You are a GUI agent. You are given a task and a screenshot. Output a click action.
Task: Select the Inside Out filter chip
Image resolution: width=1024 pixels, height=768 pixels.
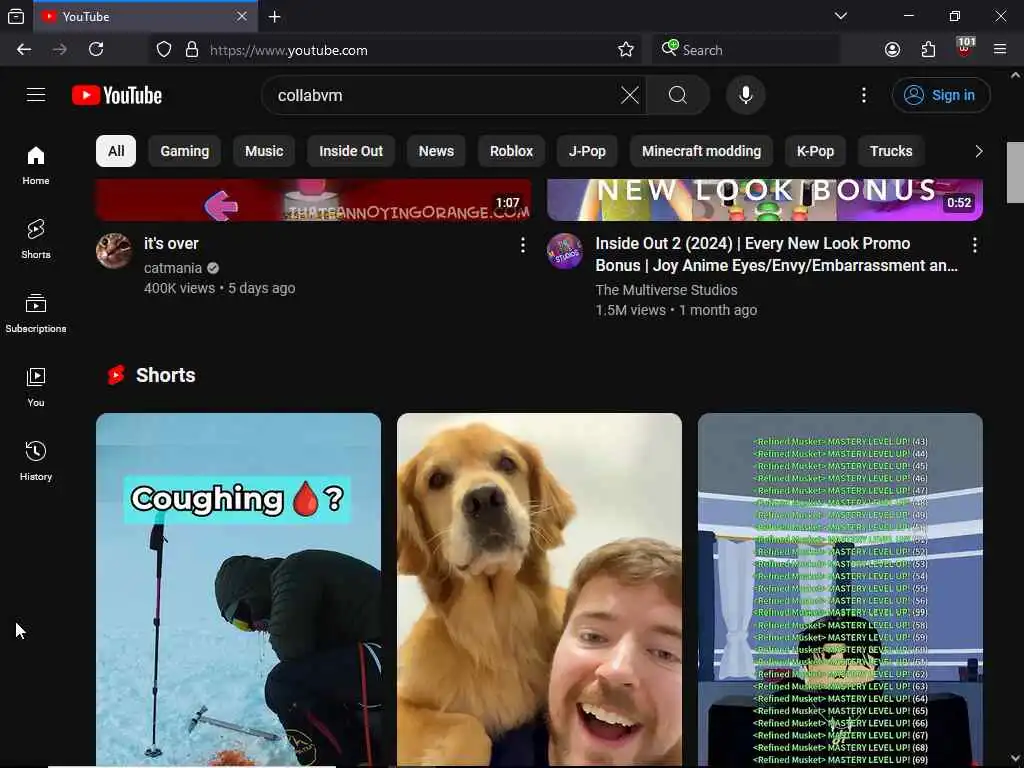(351, 152)
